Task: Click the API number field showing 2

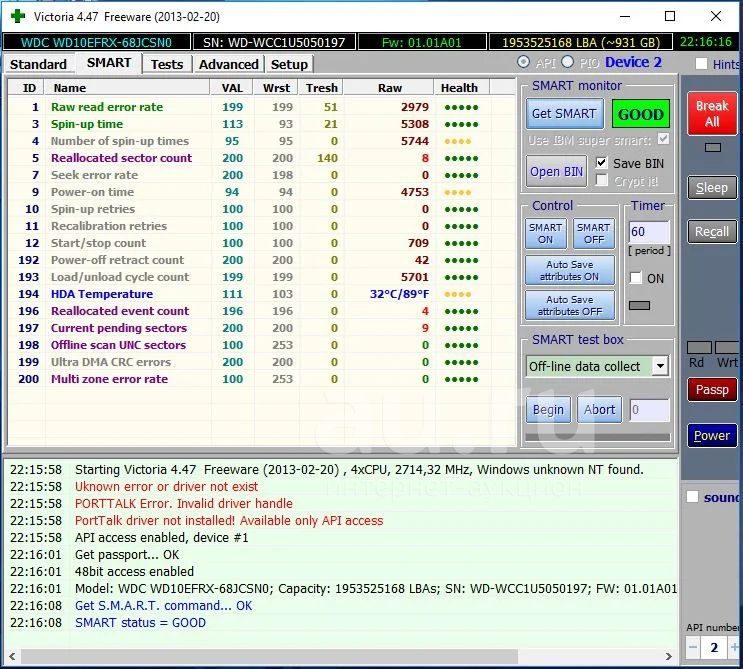Action: [715, 647]
